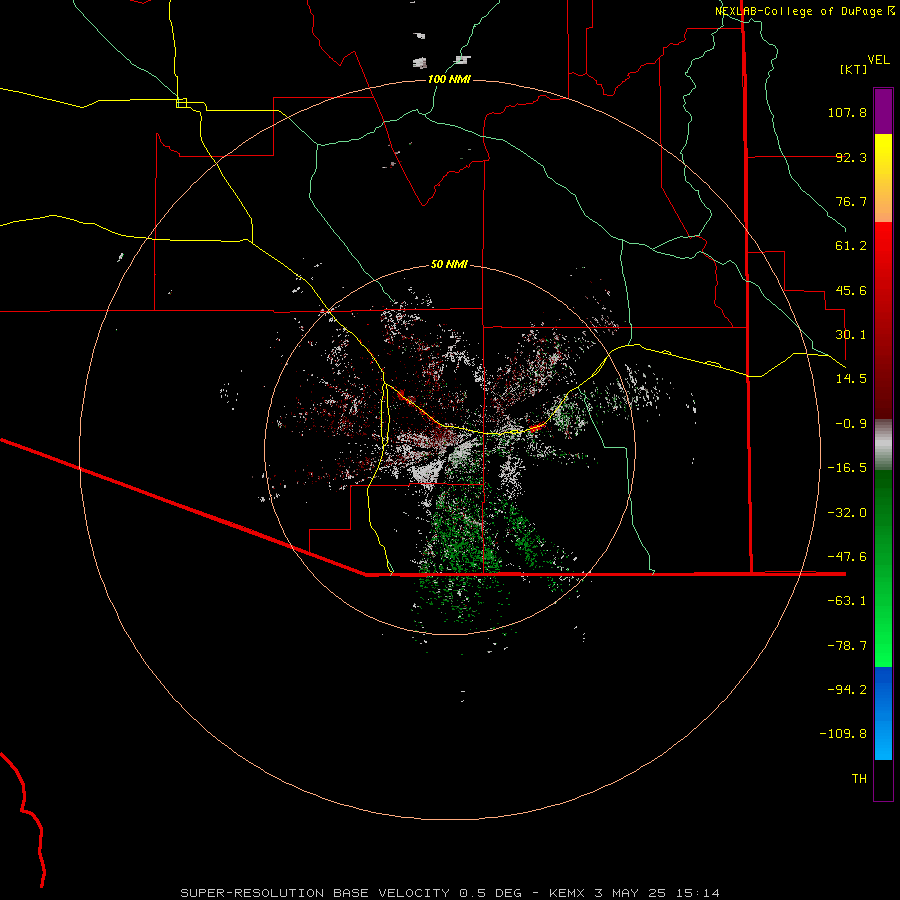Screen dimensions: 900x900
Task: Click the 45.6 legend value
Action: [x=851, y=290]
